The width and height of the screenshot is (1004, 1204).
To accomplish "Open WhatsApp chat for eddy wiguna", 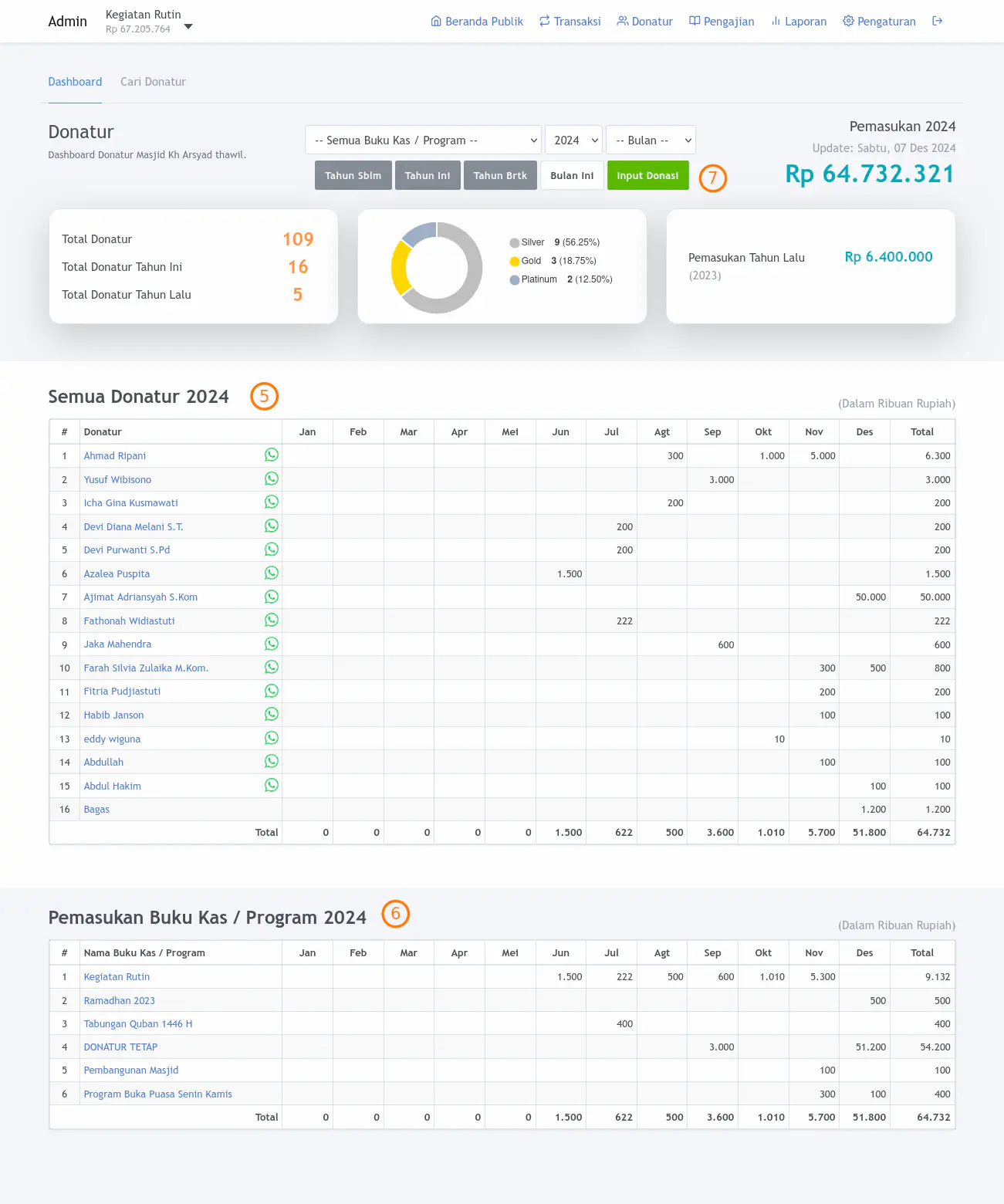I will tap(272, 738).
